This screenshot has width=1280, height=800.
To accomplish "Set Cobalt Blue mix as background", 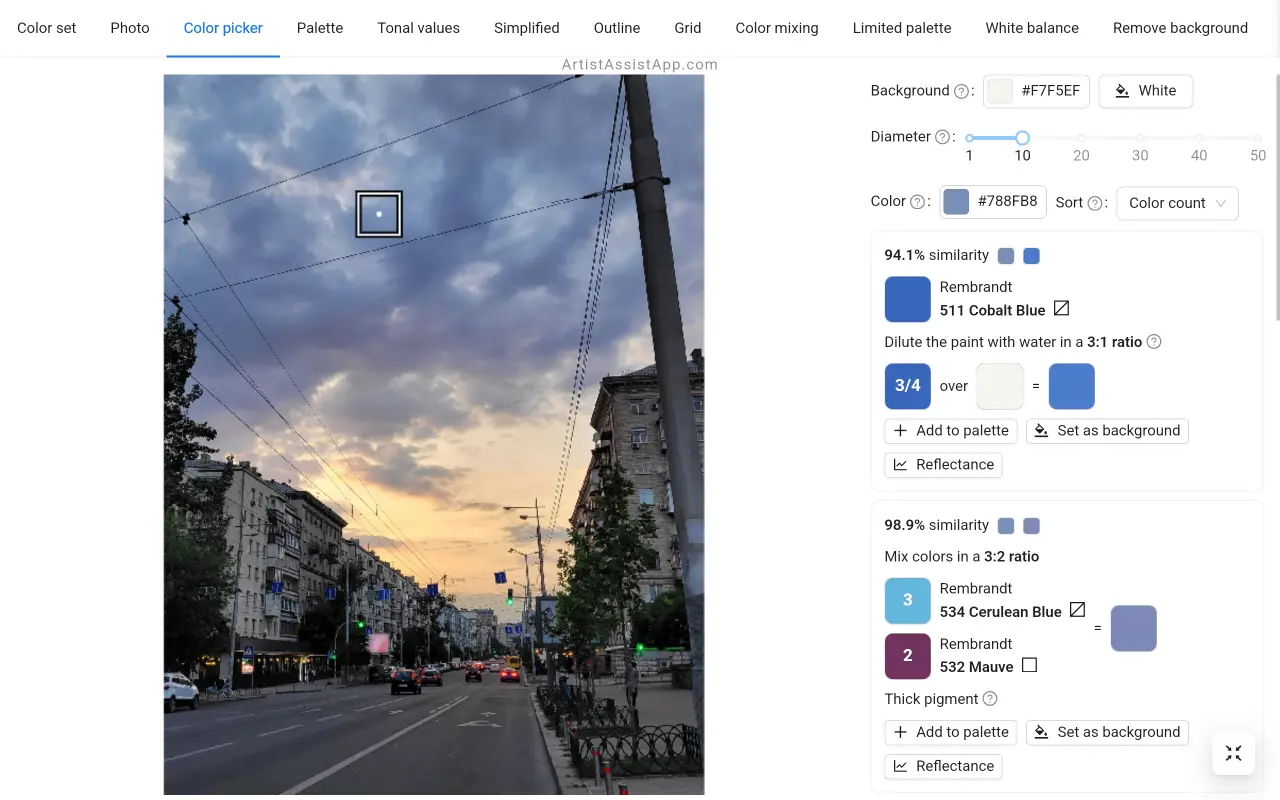I will (x=1107, y=431).
